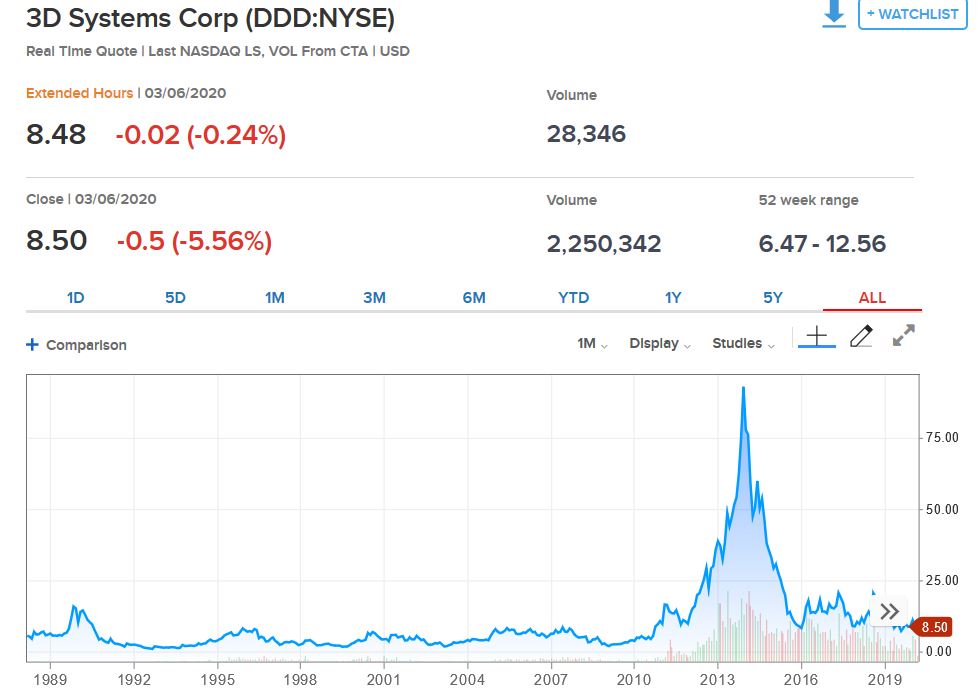Activate the pencil drawing tool
Image resolution: width=978 pixels, height=689 pixels.
[861, 337]
